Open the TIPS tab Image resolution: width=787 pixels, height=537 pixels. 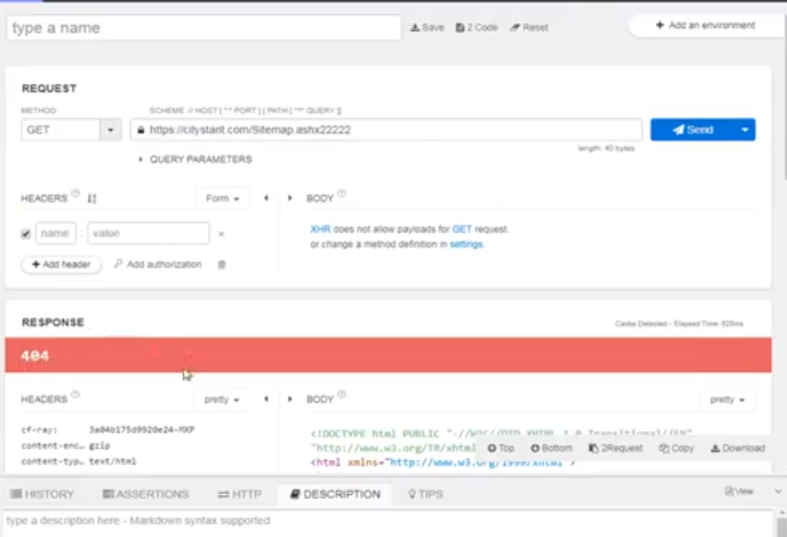(x=426, y=494)
